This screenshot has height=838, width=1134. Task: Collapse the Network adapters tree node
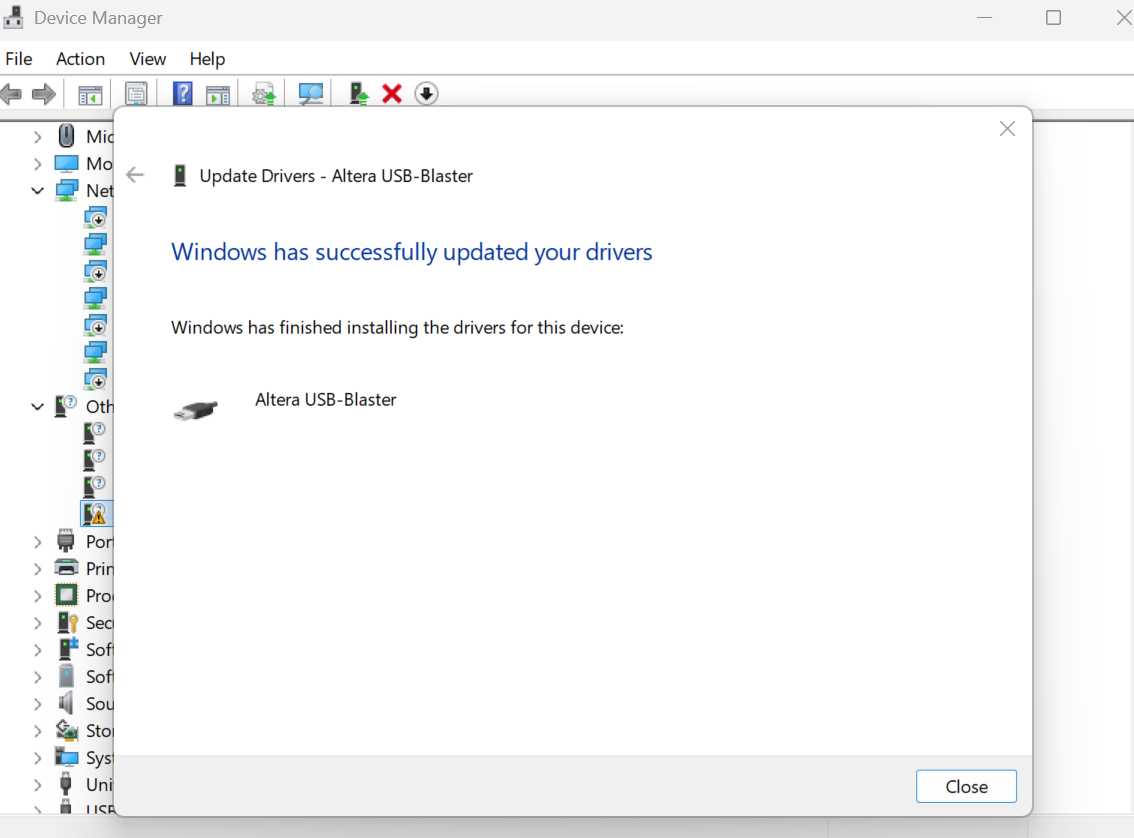tap(38, 190)
